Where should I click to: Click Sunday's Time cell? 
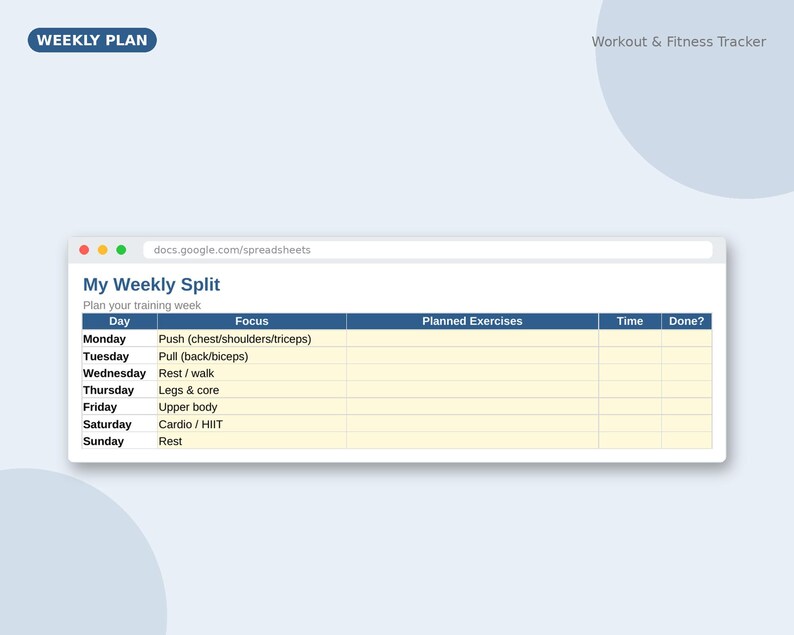[630, 441]
